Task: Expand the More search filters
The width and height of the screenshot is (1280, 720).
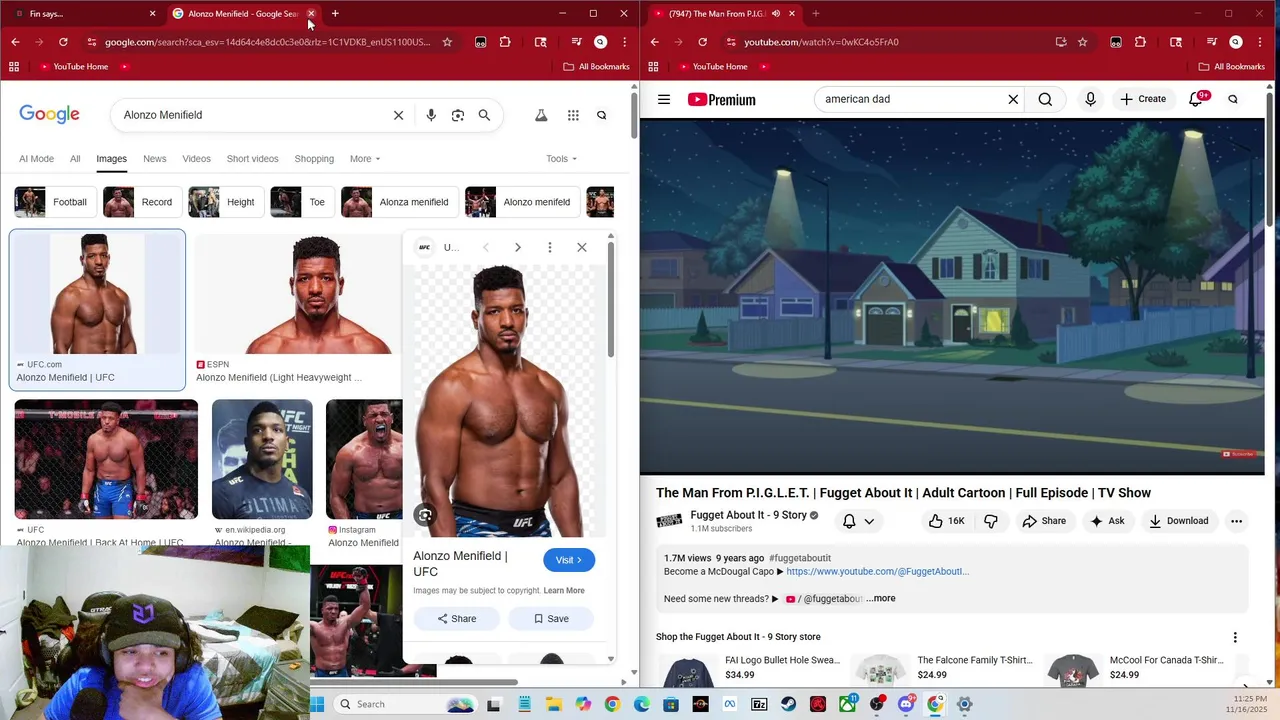Action: coord(365,159)
